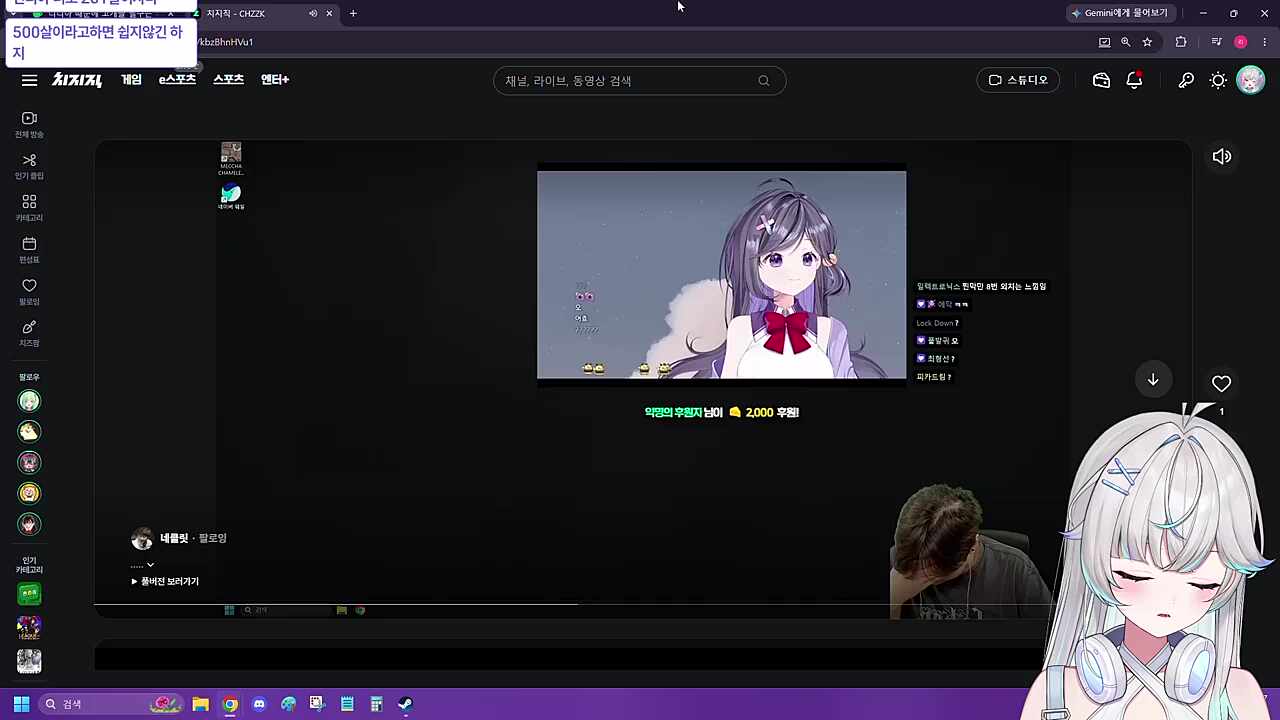Image resolution: width=1280 pixels, height=720 pixels.
Task: Open the e스포츠 tab
Action: tap(177, 80)
